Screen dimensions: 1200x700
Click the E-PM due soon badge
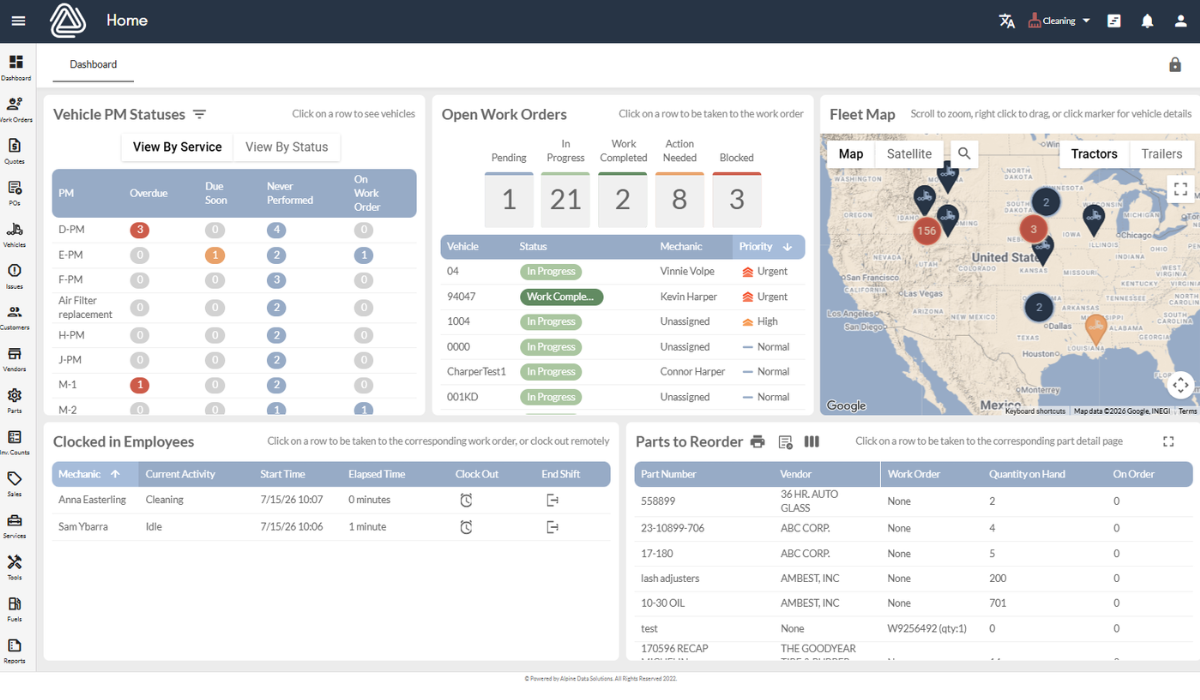[214, 255]
